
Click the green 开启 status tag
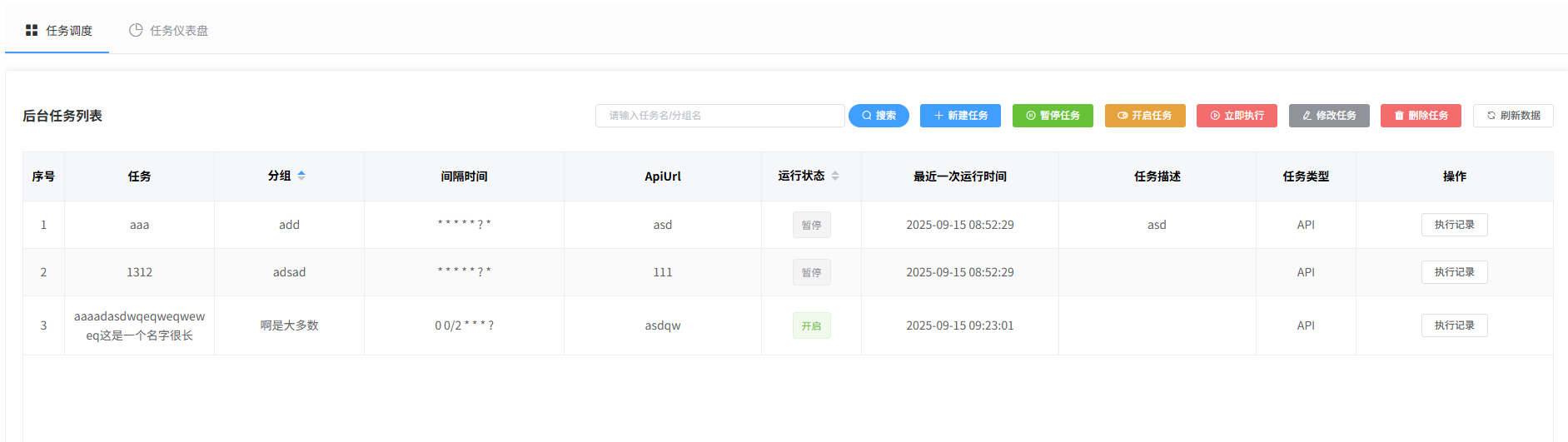(811, 325)
